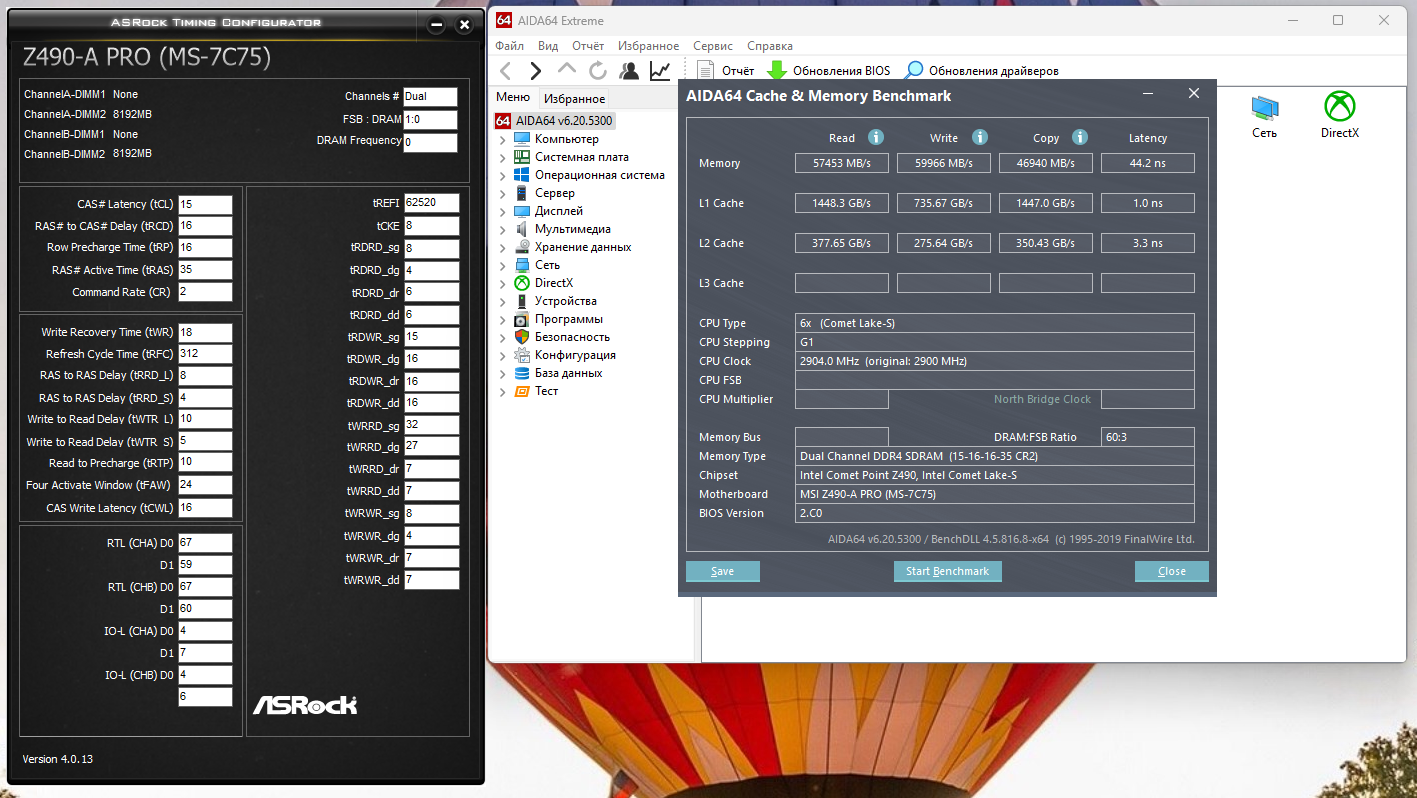Click the Memory Read result 57453 MB/s
Image resolution: width=1417 pixels, height=798 pixels.
842,163
